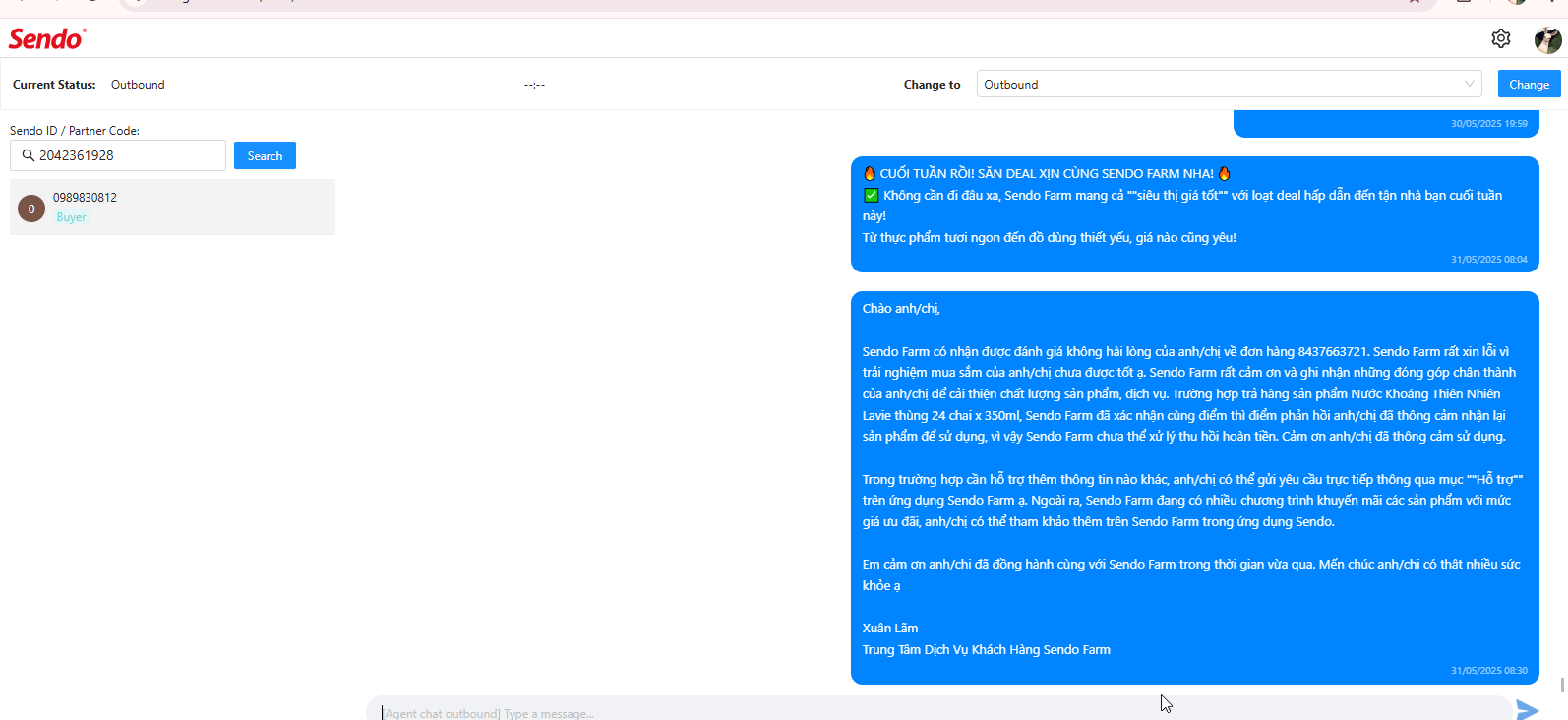Click the brown buyer avatar with 0
Screen dimensions: 1568x720
(31, 209)
